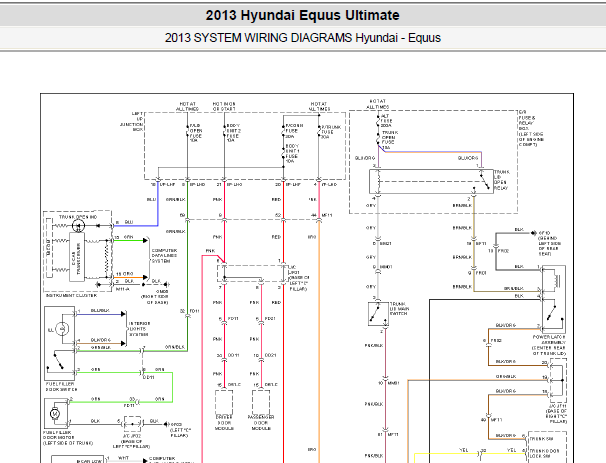
Task: Click the WHT wire label near bottom left
Action: (124, 458)
